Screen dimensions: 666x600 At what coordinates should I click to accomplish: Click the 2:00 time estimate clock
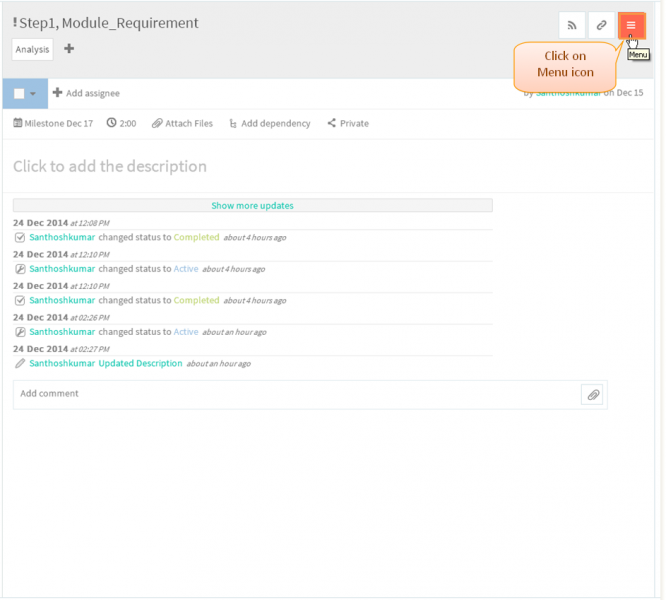tap(121, 124)
